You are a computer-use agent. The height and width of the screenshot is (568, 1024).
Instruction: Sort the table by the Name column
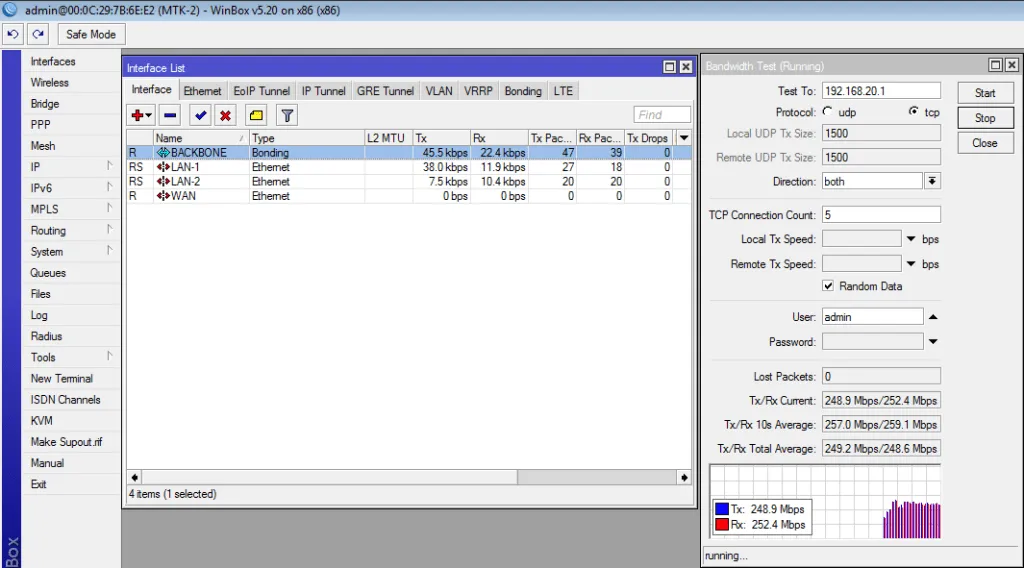[200, 138]
